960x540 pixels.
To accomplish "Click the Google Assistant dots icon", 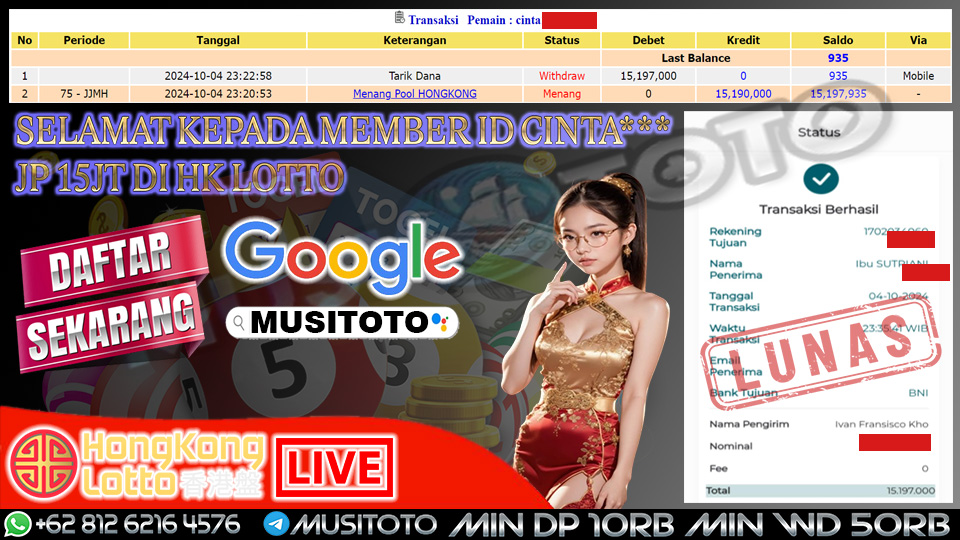I will coord(440,322).
